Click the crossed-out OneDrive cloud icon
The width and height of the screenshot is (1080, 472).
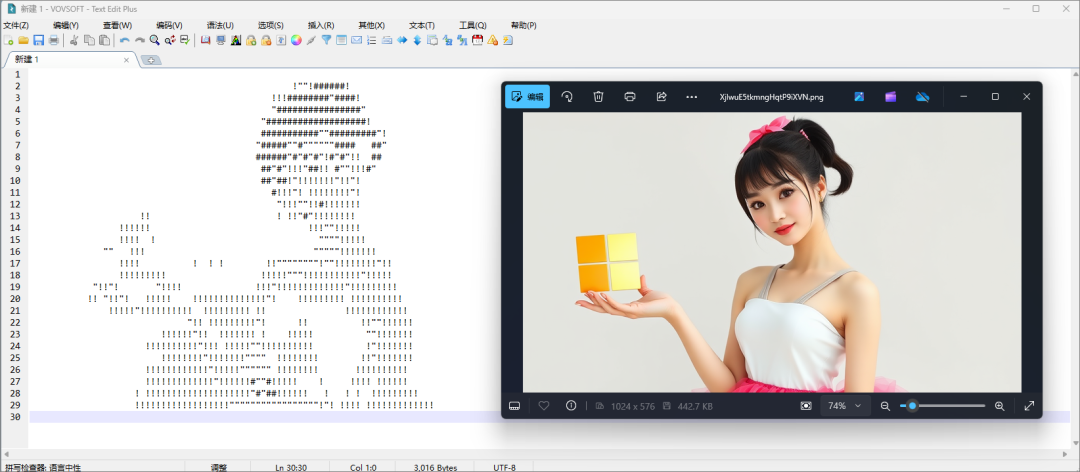(922, 96)
